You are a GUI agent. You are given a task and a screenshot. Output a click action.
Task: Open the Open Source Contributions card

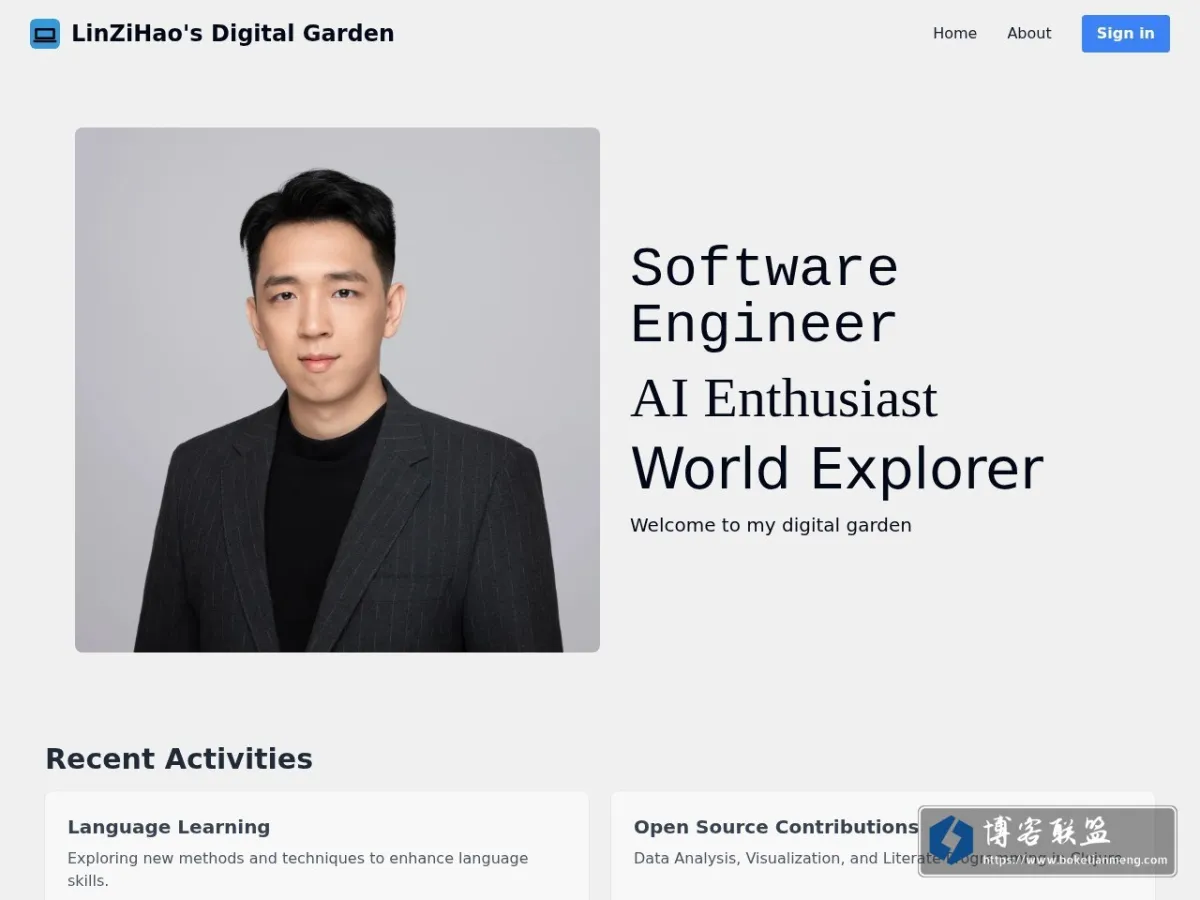pyautogui.click(x=883, y=846)
